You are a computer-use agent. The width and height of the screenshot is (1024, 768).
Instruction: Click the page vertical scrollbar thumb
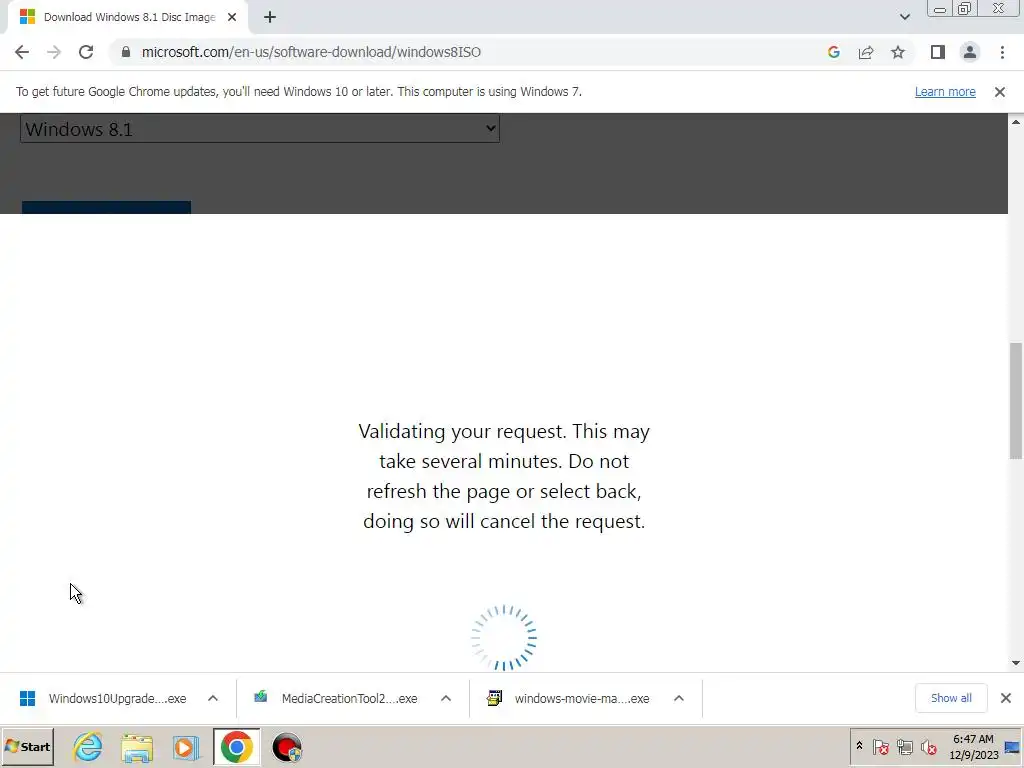click(1016, 400)
